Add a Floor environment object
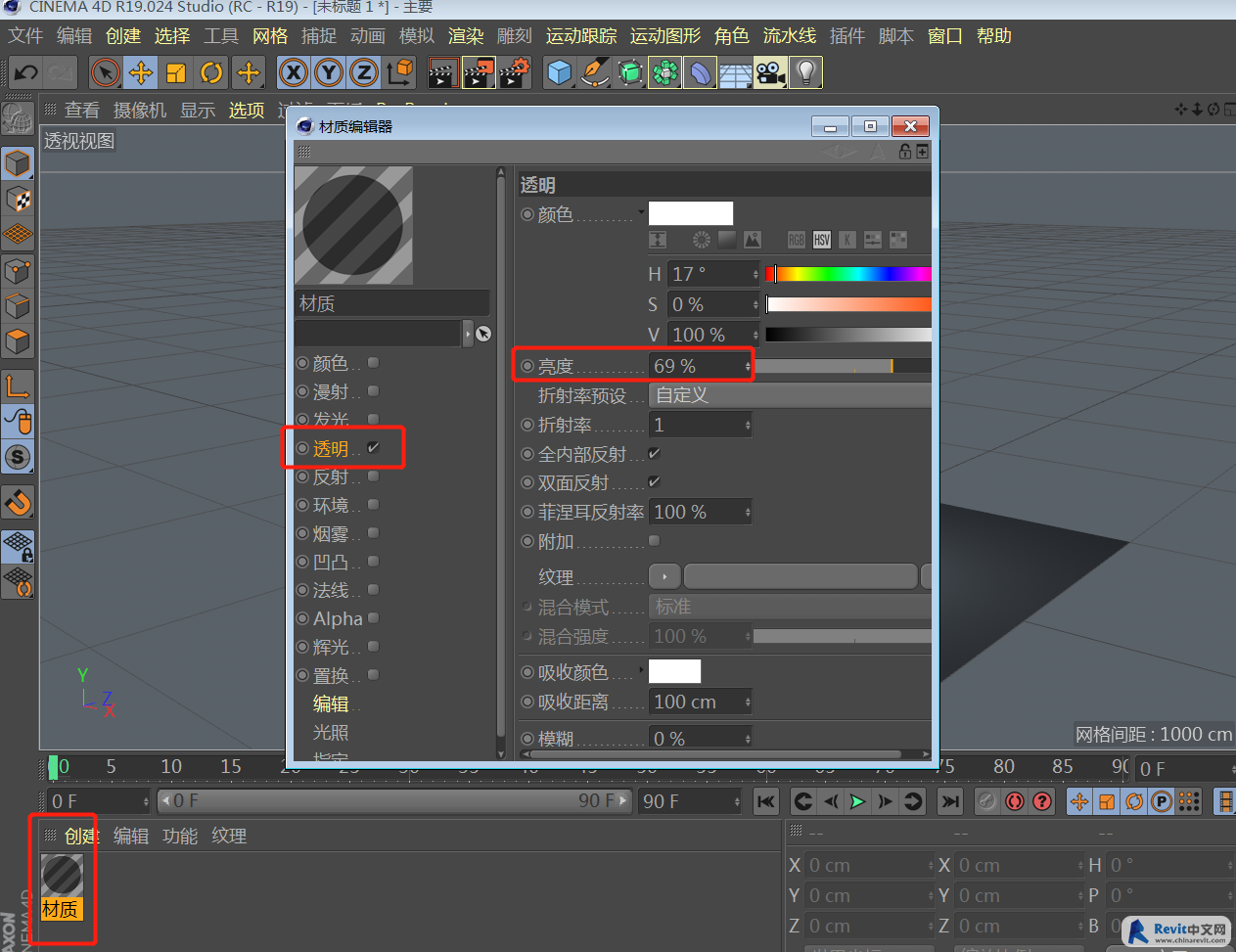The image size is (1236, 952). [x=736, y=72]
